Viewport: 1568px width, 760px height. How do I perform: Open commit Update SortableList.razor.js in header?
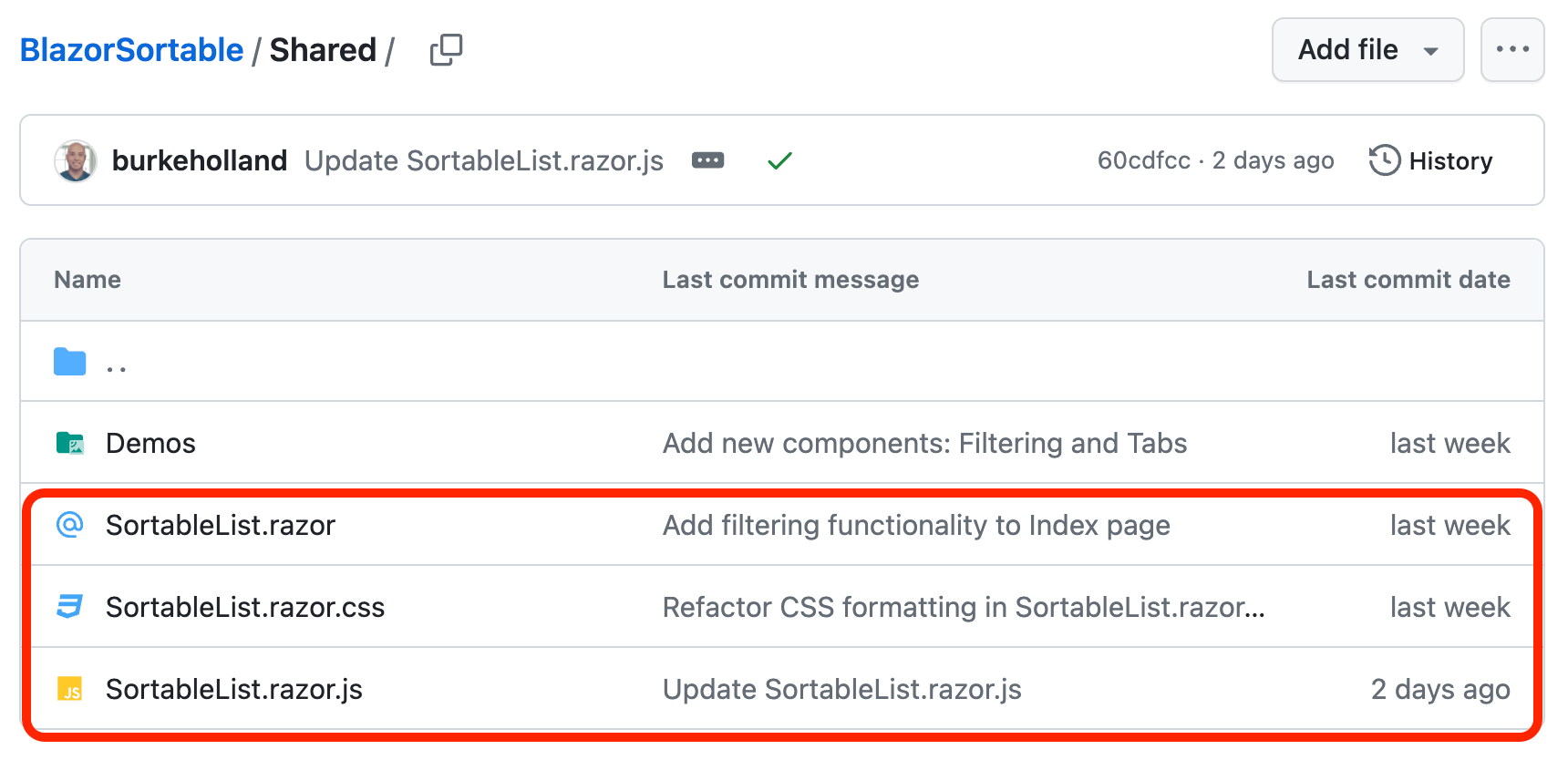tap(484, 161)
